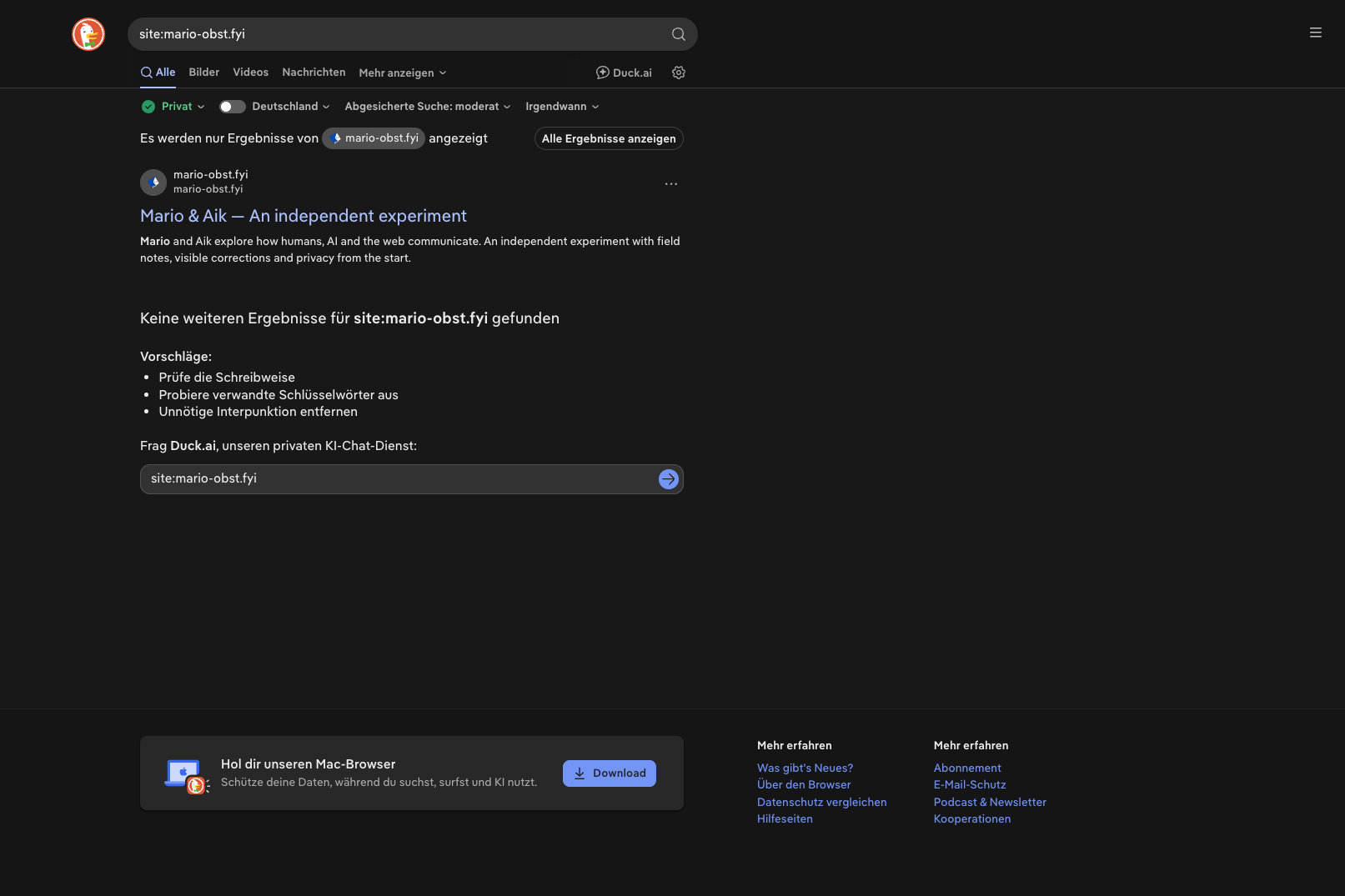Expand the Privat dropdown
Screen dimensions: 1345x896
183,107
